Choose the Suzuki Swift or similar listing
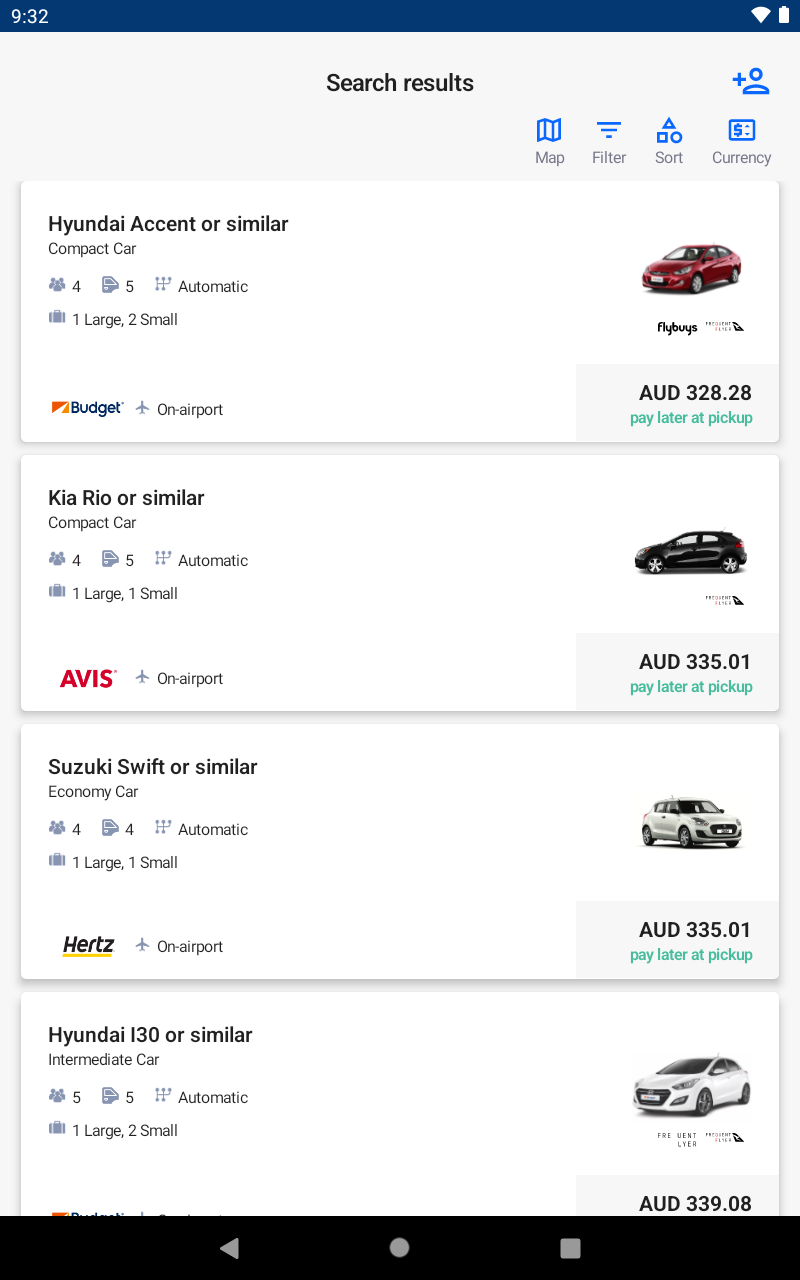Viewport: 800px width, 1280px height. coord(152,767)
